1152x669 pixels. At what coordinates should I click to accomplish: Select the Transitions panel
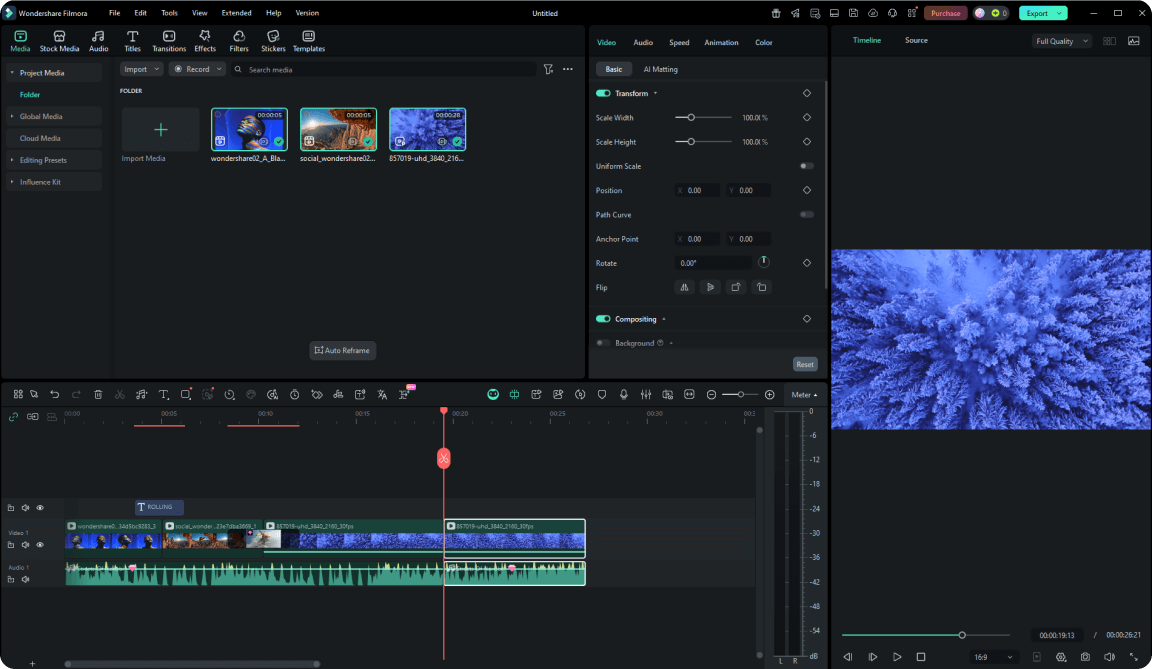pos(168,40)
